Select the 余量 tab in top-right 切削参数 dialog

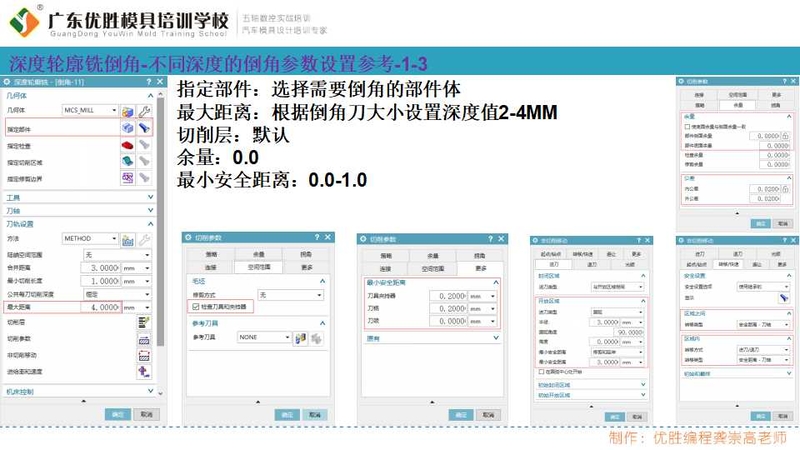coord(738,105)
